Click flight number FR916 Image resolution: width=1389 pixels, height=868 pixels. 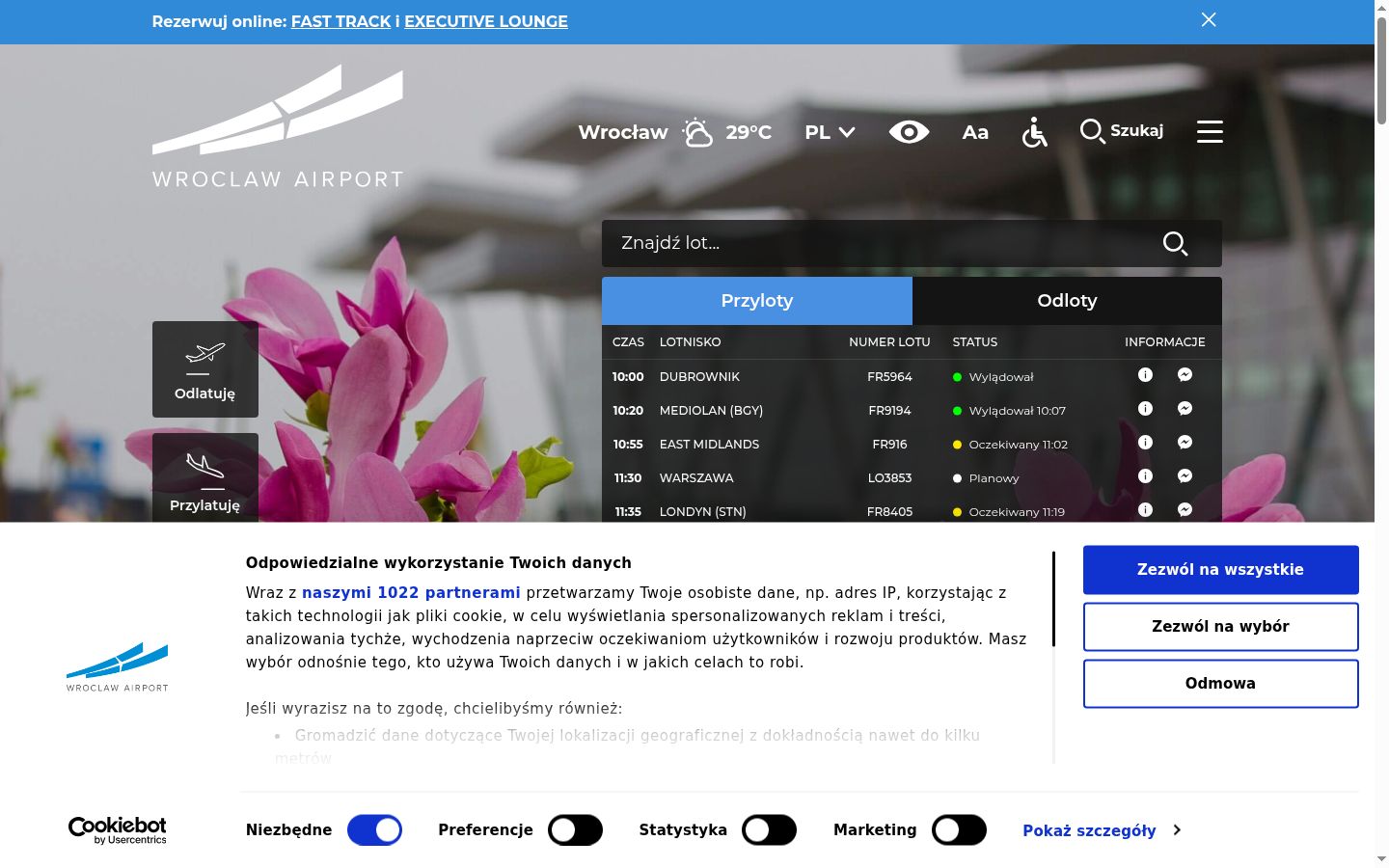pos(889,445)
